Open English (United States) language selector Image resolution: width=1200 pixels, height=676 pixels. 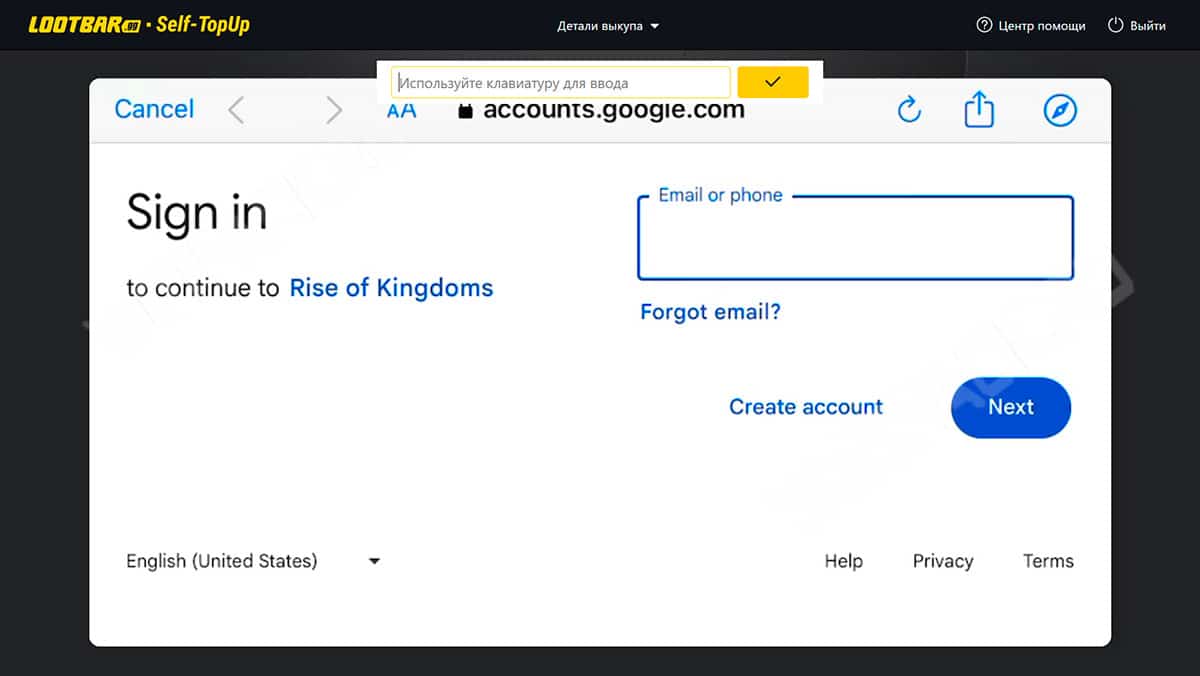pos(252,561)
